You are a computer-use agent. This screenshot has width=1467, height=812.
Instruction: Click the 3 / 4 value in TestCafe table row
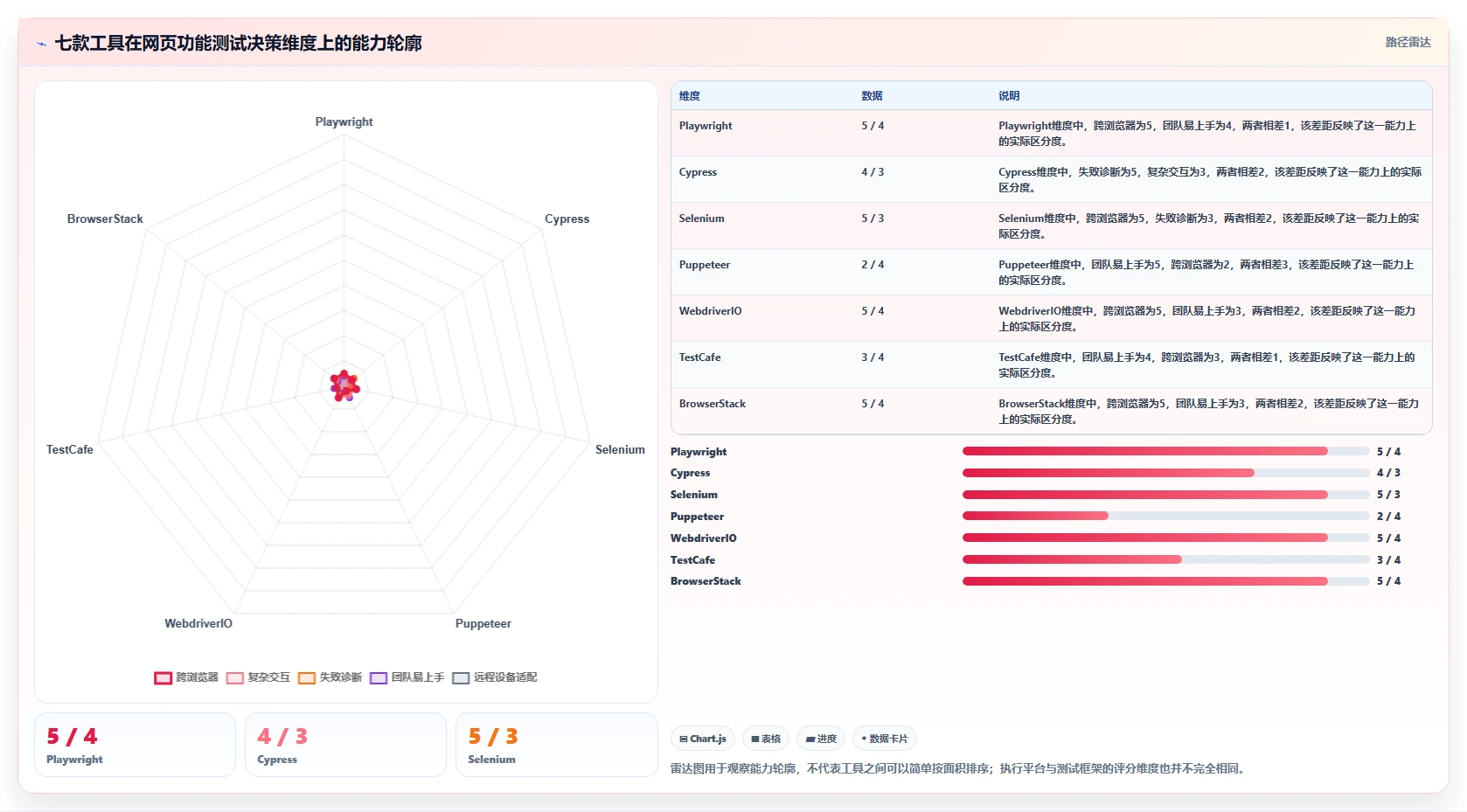873,357
